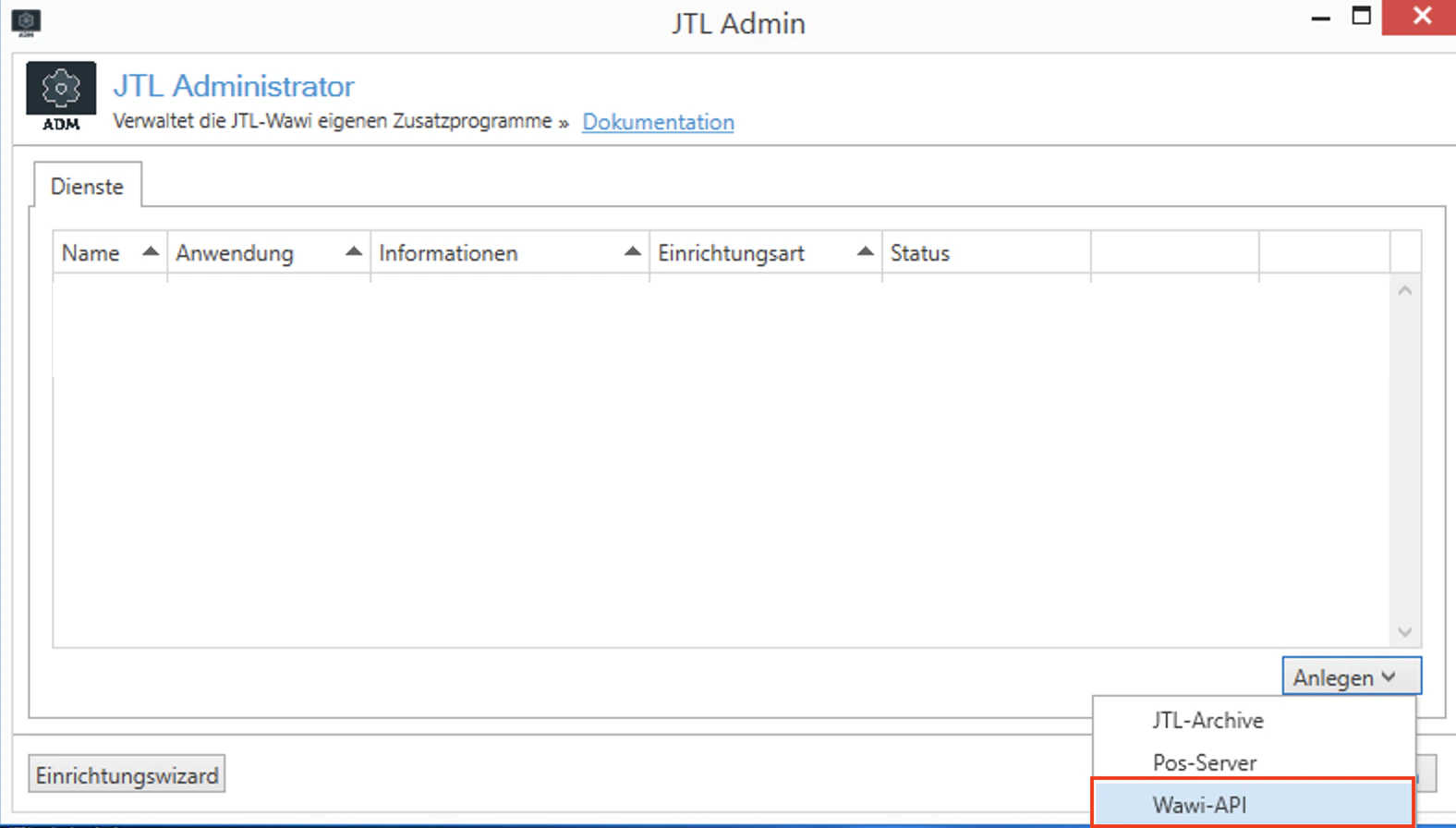Click the JTL Administrator heading text
This screenshot has height=828, width=1456.
(234, 86)
